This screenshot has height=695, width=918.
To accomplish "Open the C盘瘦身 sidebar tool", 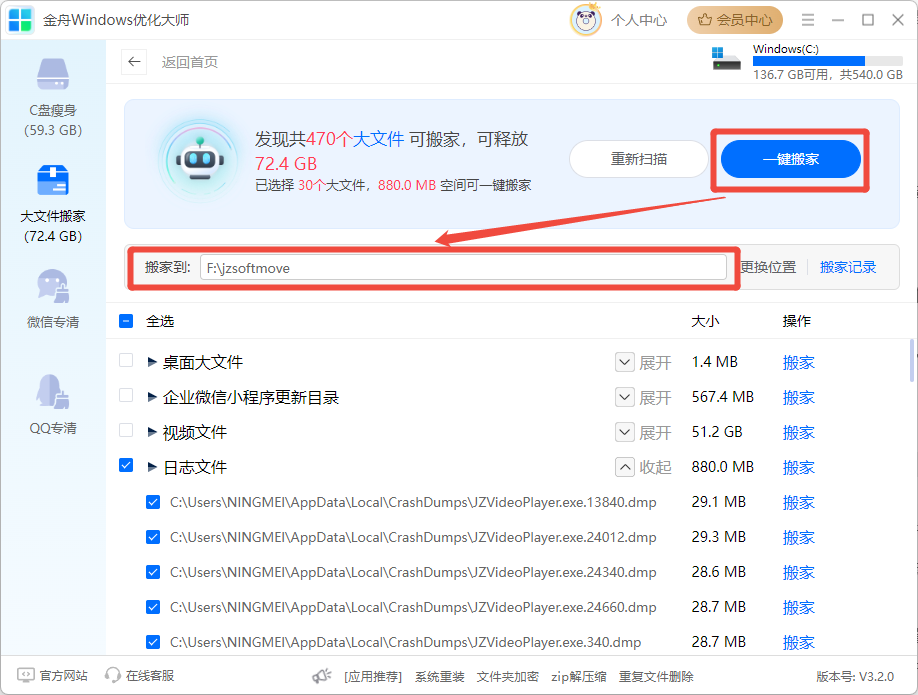I will point(53,97).
